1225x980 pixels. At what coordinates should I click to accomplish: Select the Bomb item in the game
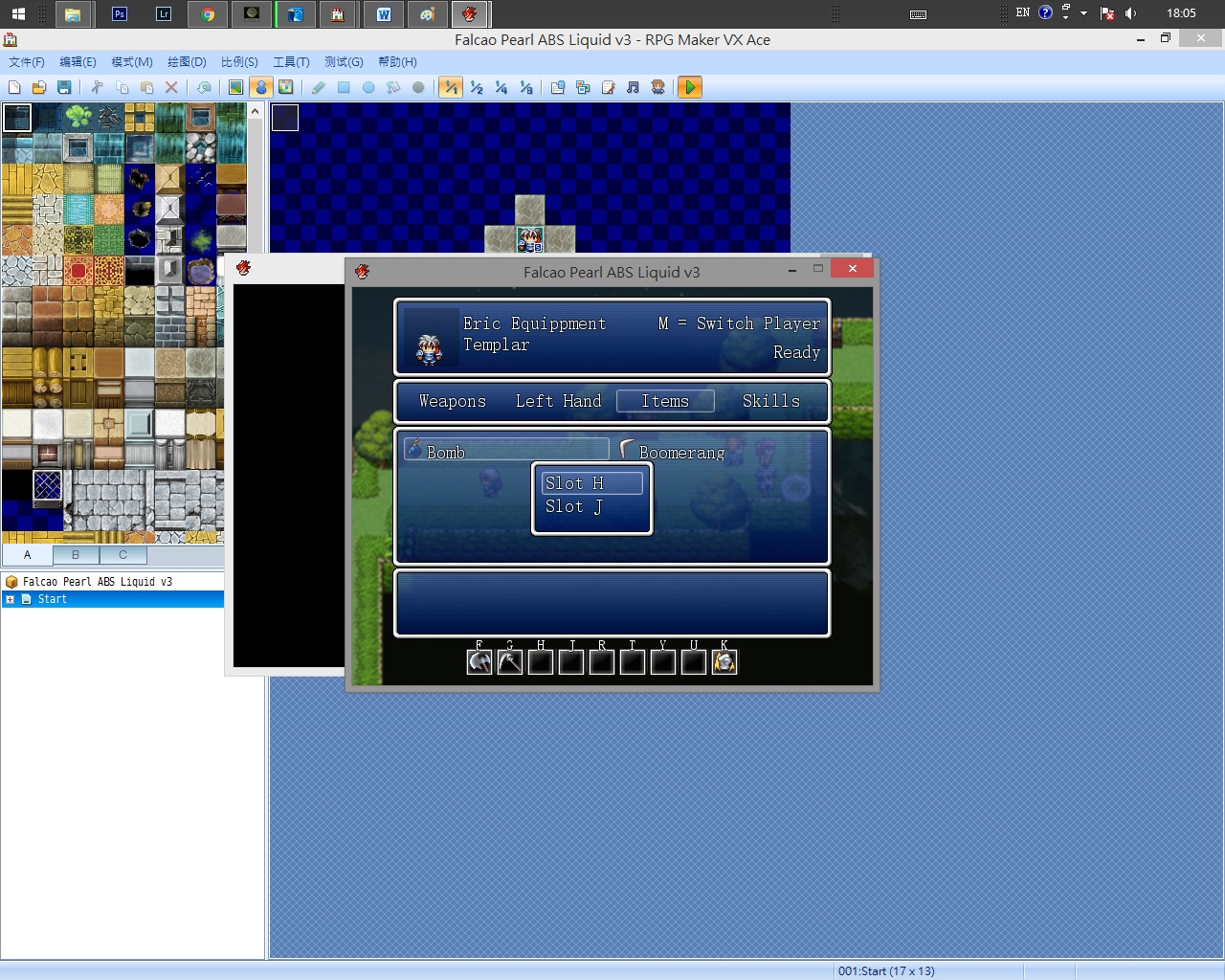[507, 450]
